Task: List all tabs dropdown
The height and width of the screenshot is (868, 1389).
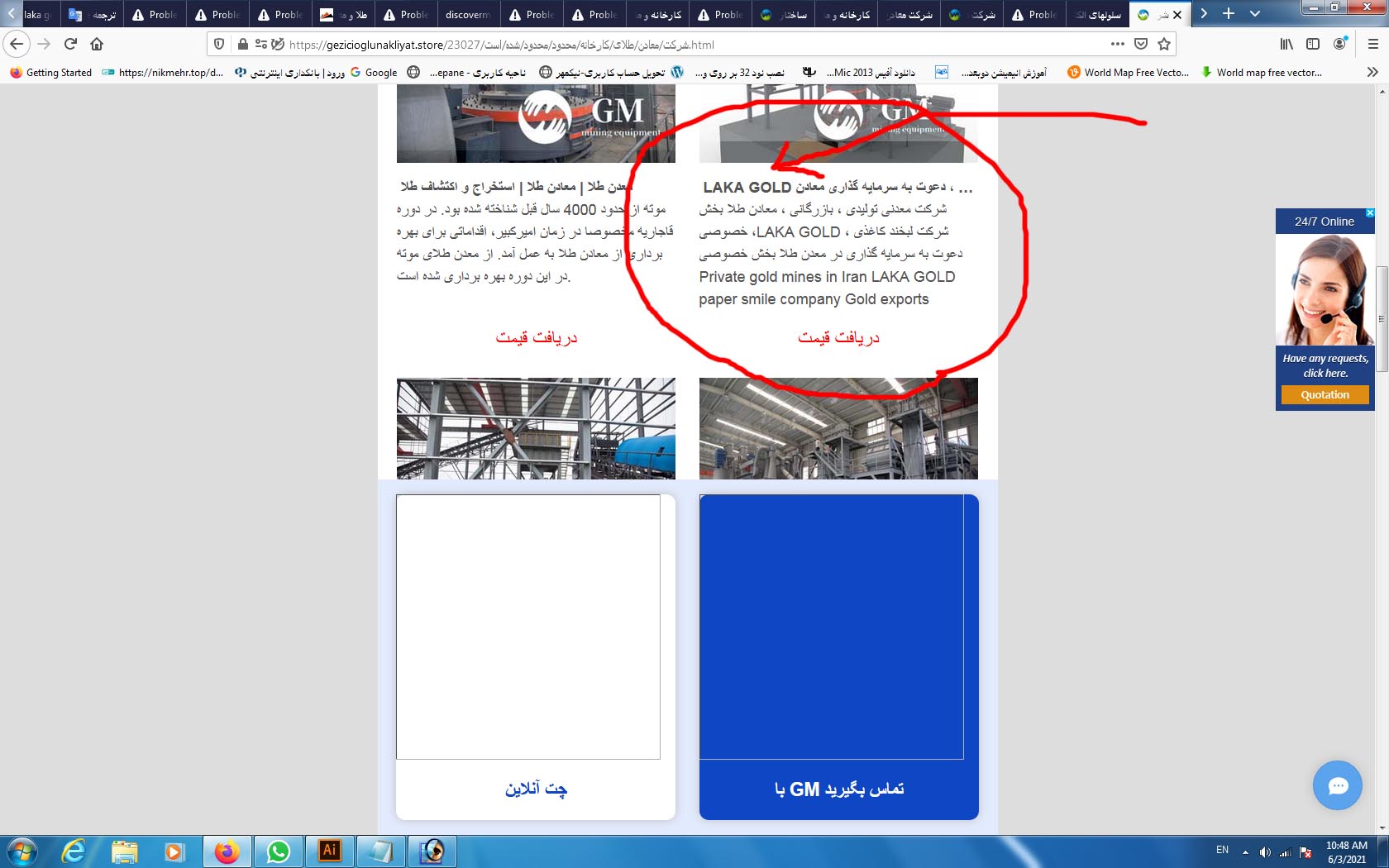Action: click(1254, 13)
